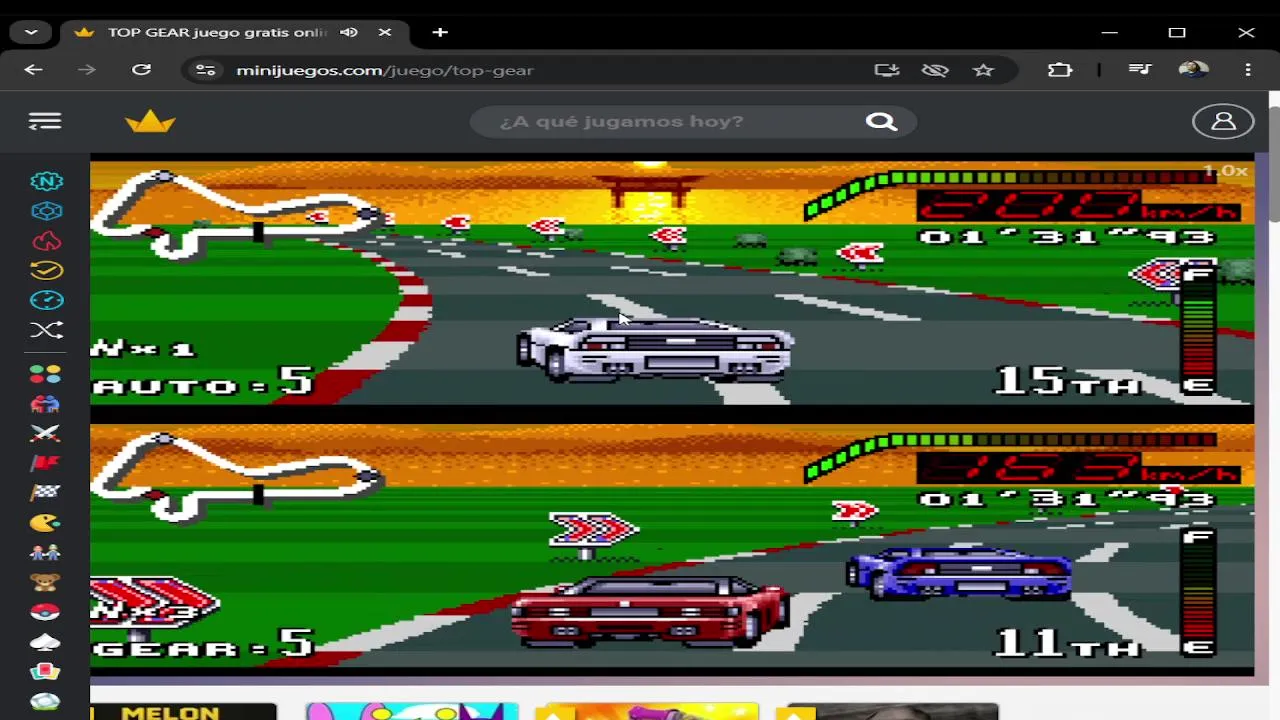The image size is (1280, 720).
Task: Open the browser profile avatar
Action: [1193, 70]
